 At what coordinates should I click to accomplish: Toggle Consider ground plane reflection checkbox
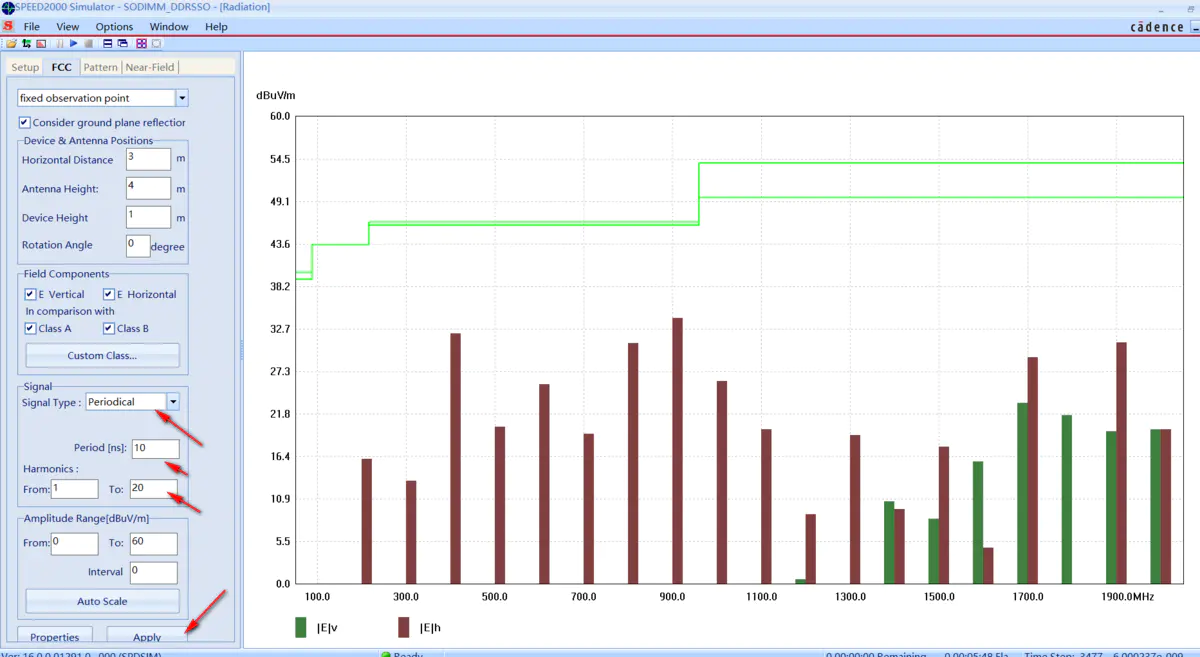coord(25,123)
